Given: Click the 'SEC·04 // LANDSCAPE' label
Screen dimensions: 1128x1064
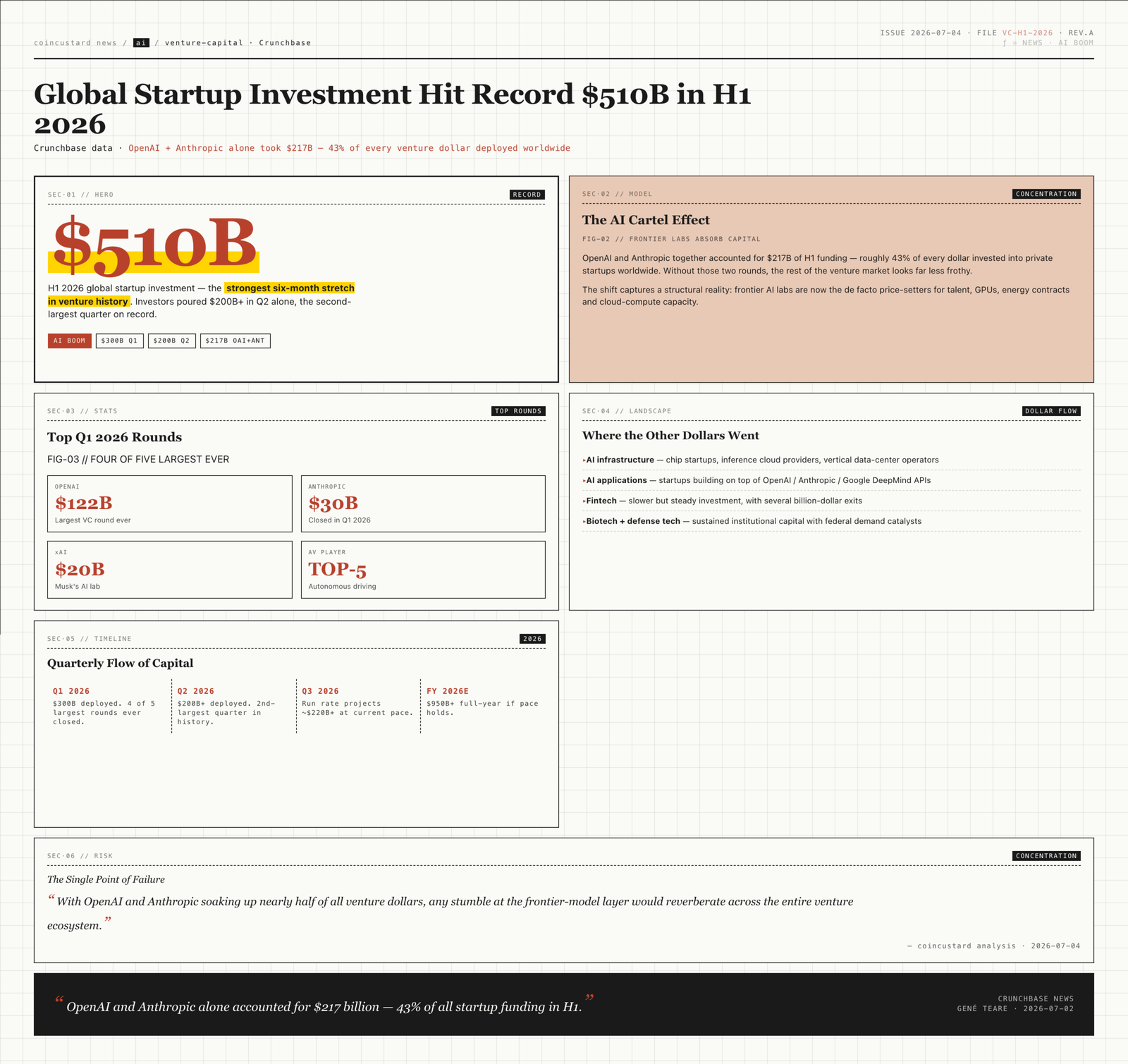Looking at the screenshot, I should coord(627,411).
